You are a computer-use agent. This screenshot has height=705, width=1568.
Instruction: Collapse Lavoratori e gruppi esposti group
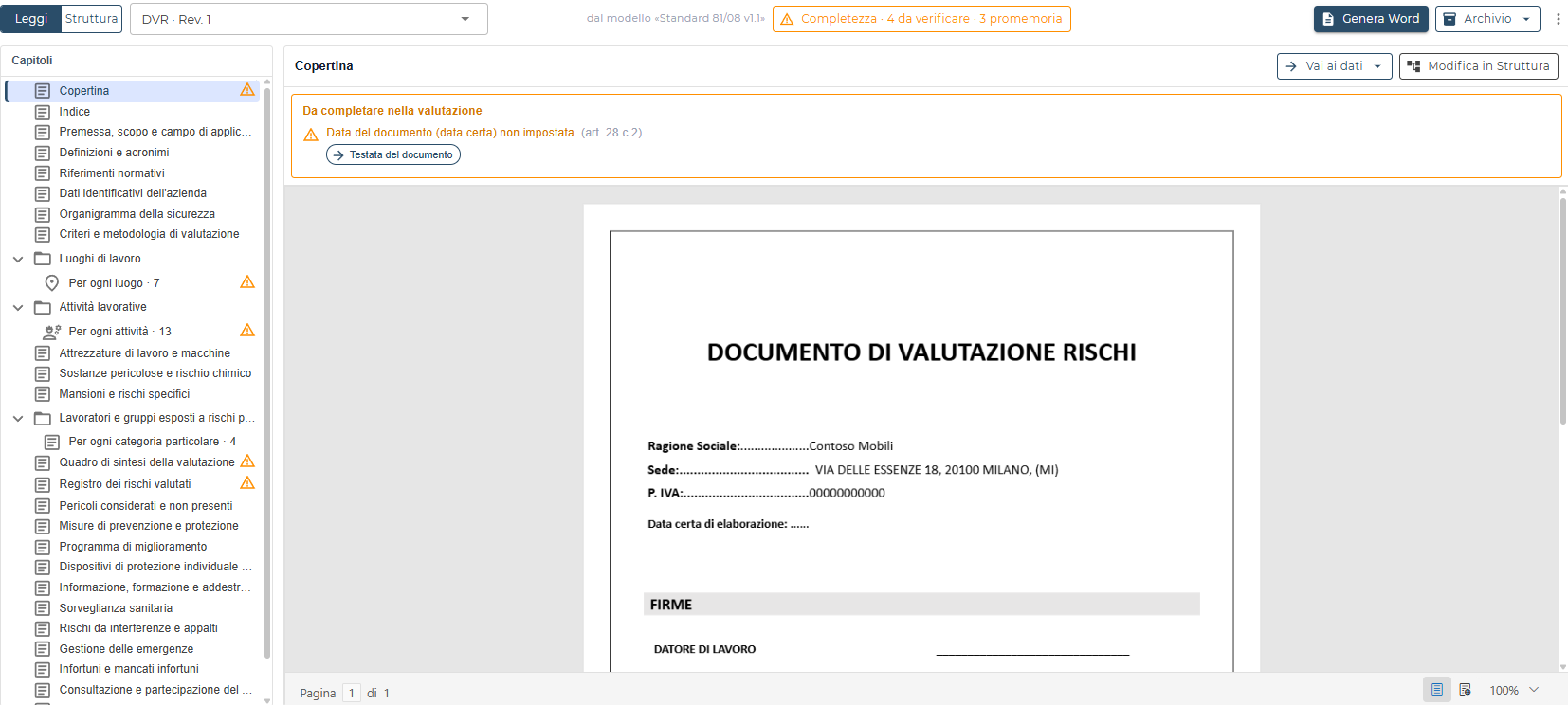18,418
